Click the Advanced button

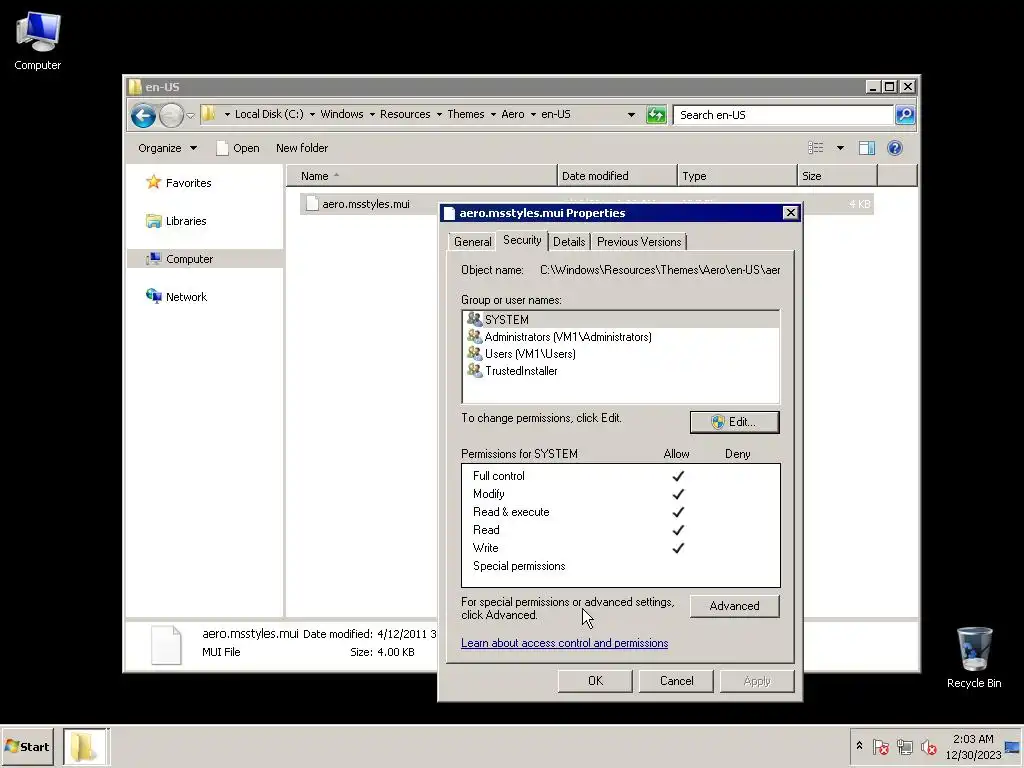734,606
